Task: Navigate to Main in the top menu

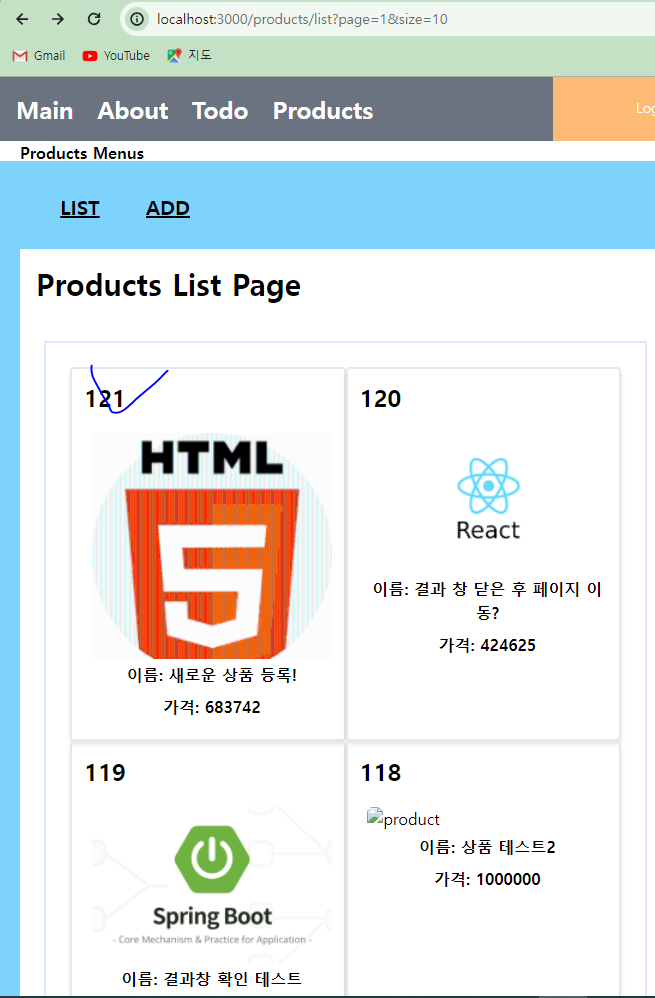Action: pyautogui.click(x=45, y=111)
